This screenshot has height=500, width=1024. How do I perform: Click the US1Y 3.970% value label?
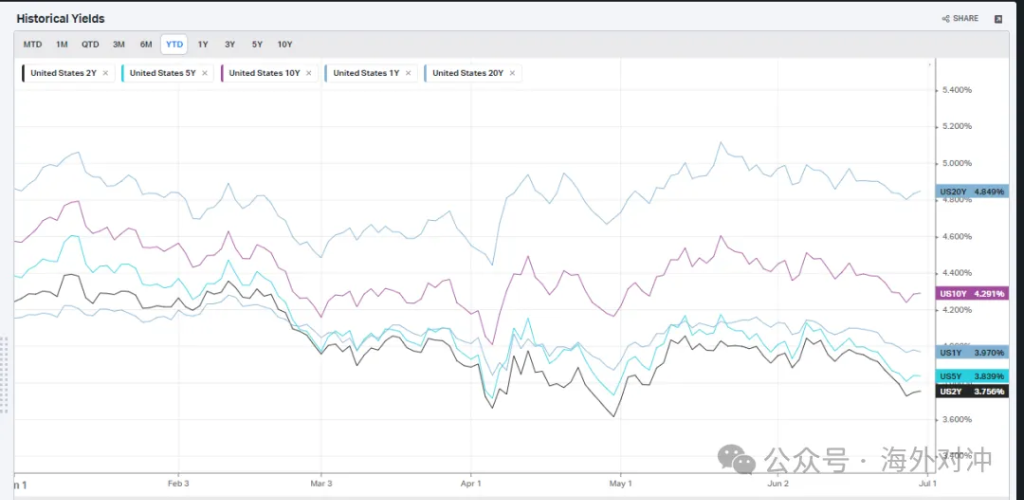972,352
